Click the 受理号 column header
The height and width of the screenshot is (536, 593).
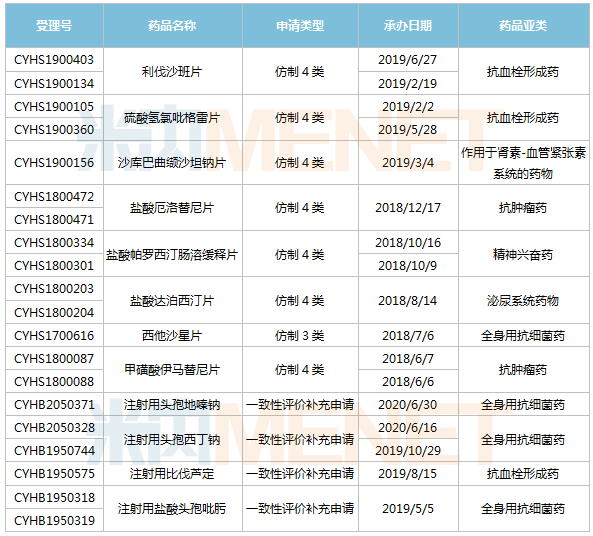pyautogui.click(x=54, y=26)
